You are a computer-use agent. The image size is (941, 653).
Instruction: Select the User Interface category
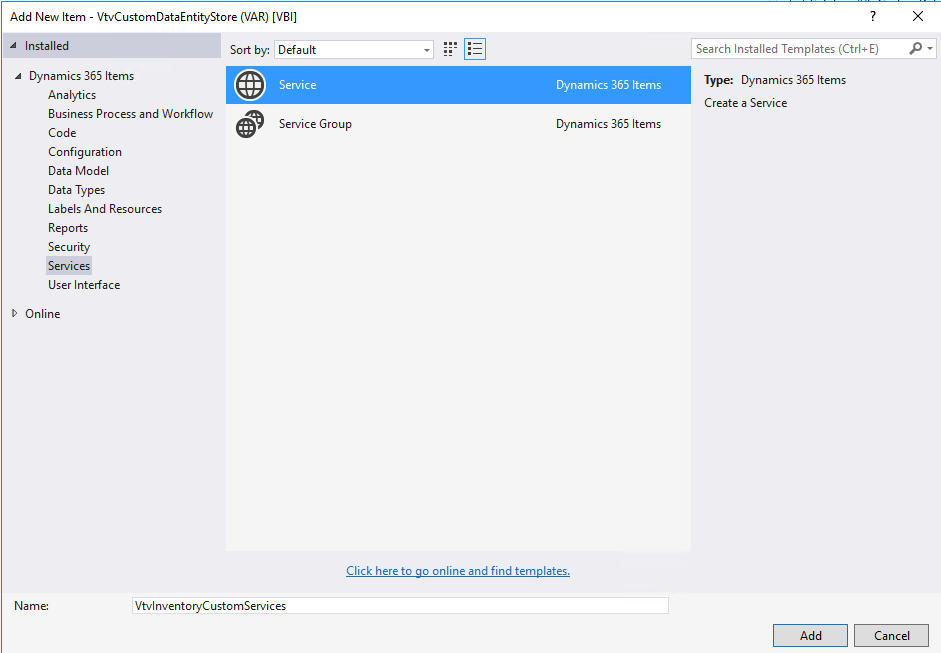point(84,285)
